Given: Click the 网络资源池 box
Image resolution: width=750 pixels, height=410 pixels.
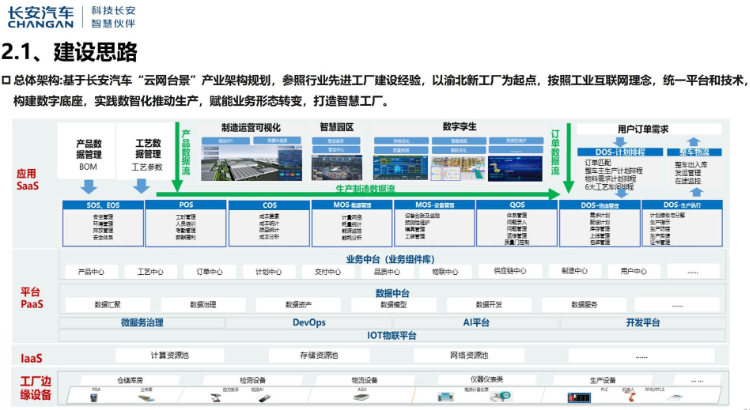Looking at the screenshot, I should click(469, 355).
